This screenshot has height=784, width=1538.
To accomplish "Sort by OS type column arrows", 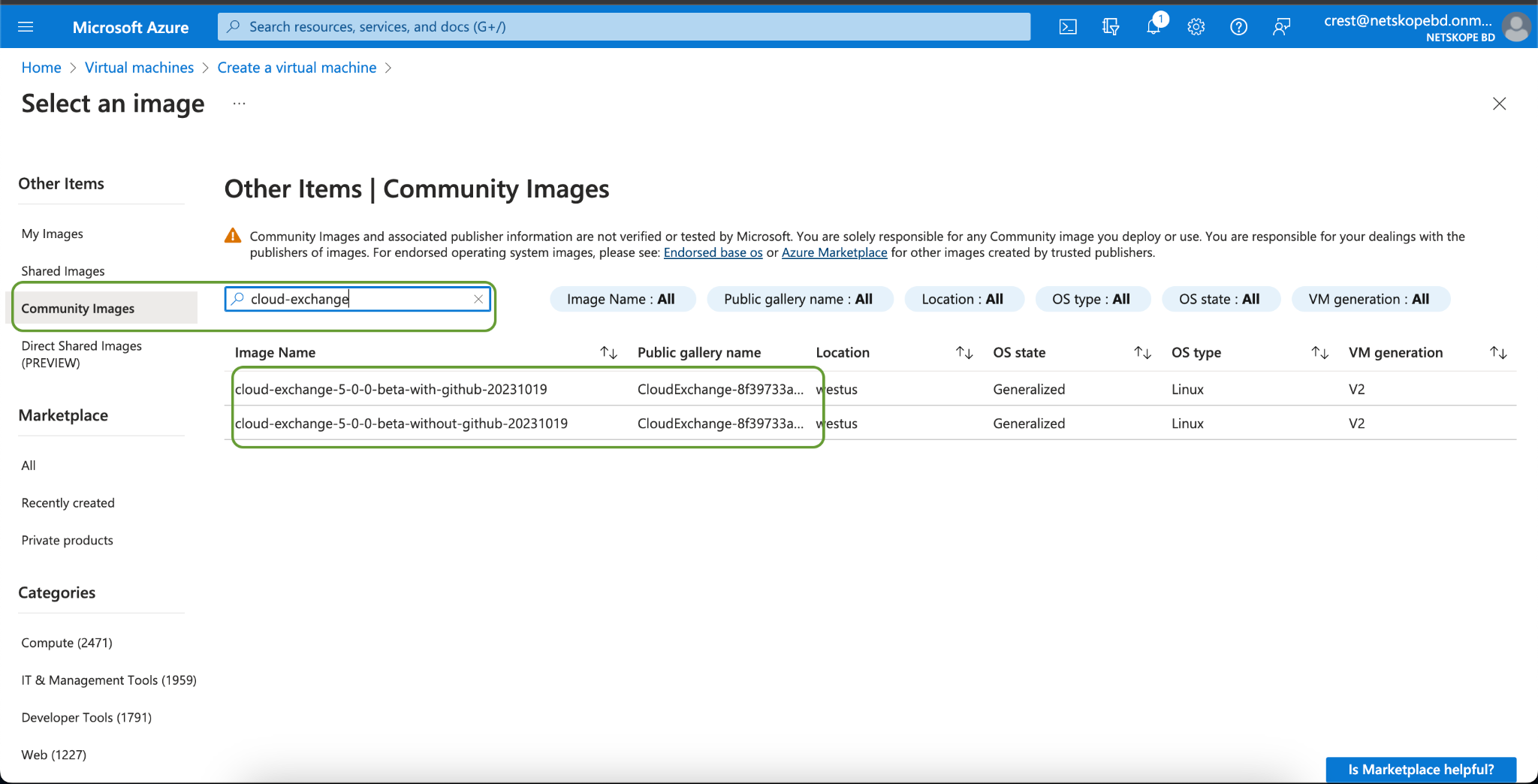I will click(1320, 352).
